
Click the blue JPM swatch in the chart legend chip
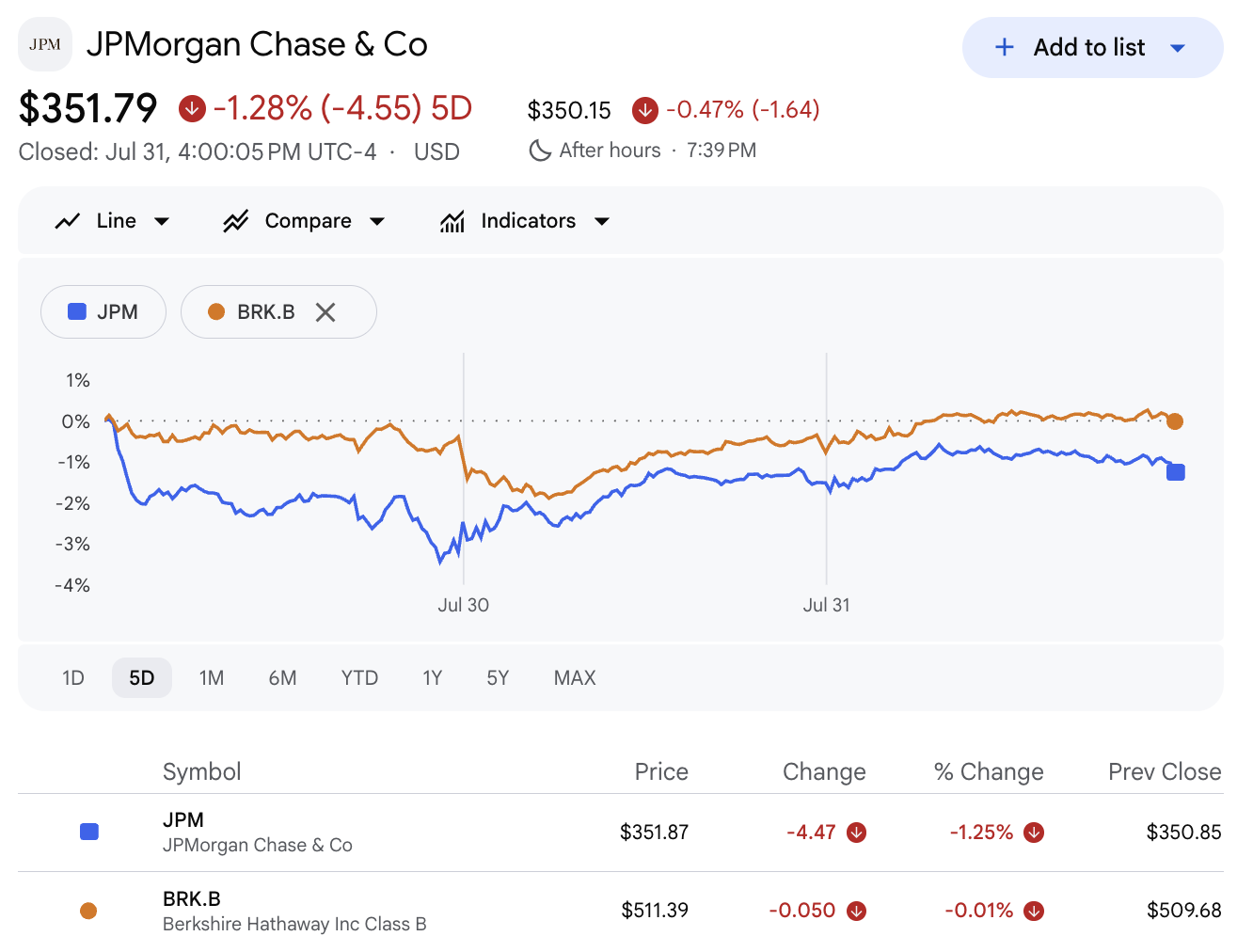[x=77, y=311]
